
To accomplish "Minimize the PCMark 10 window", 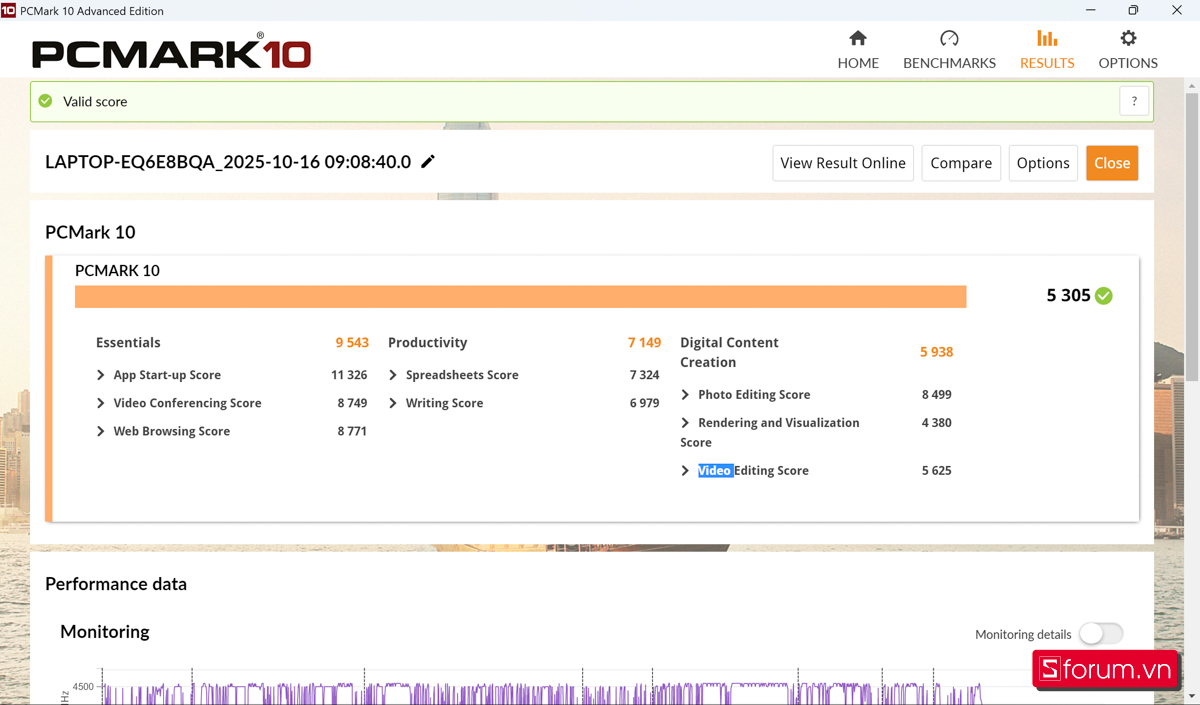I will [1088, 11].
